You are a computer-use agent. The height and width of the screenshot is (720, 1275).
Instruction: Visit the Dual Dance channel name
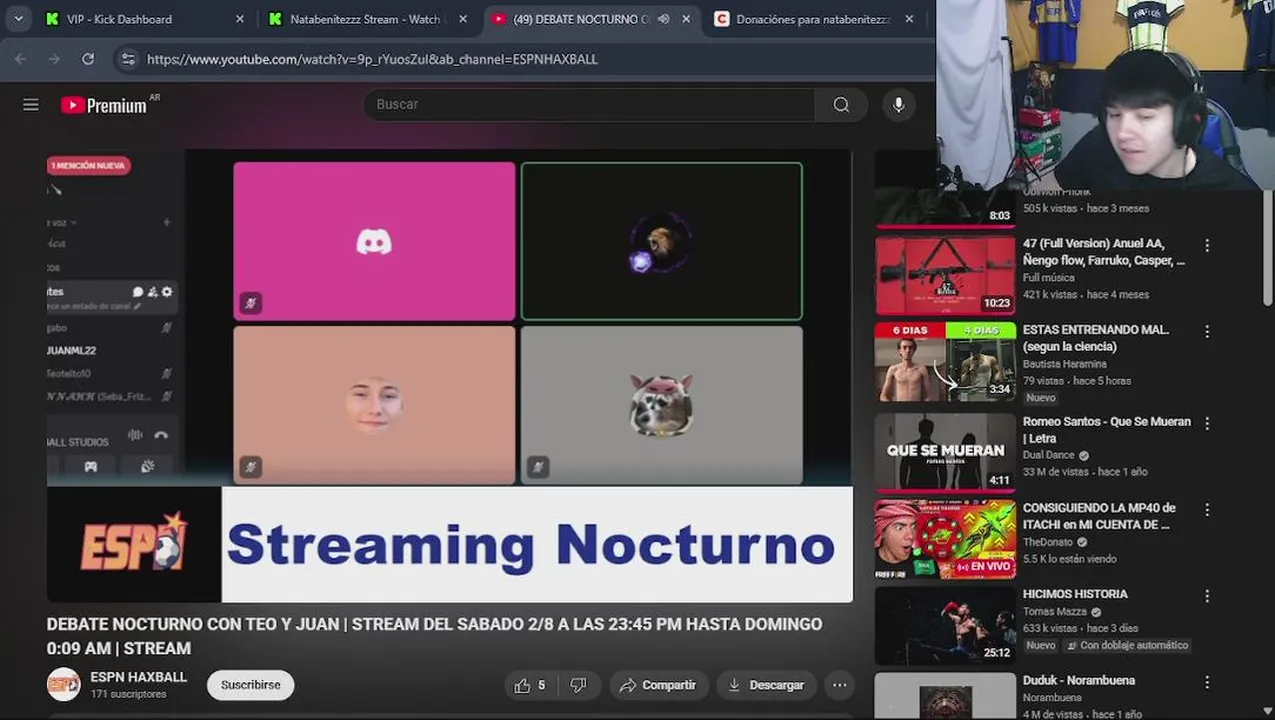(x=1049, y=455)
